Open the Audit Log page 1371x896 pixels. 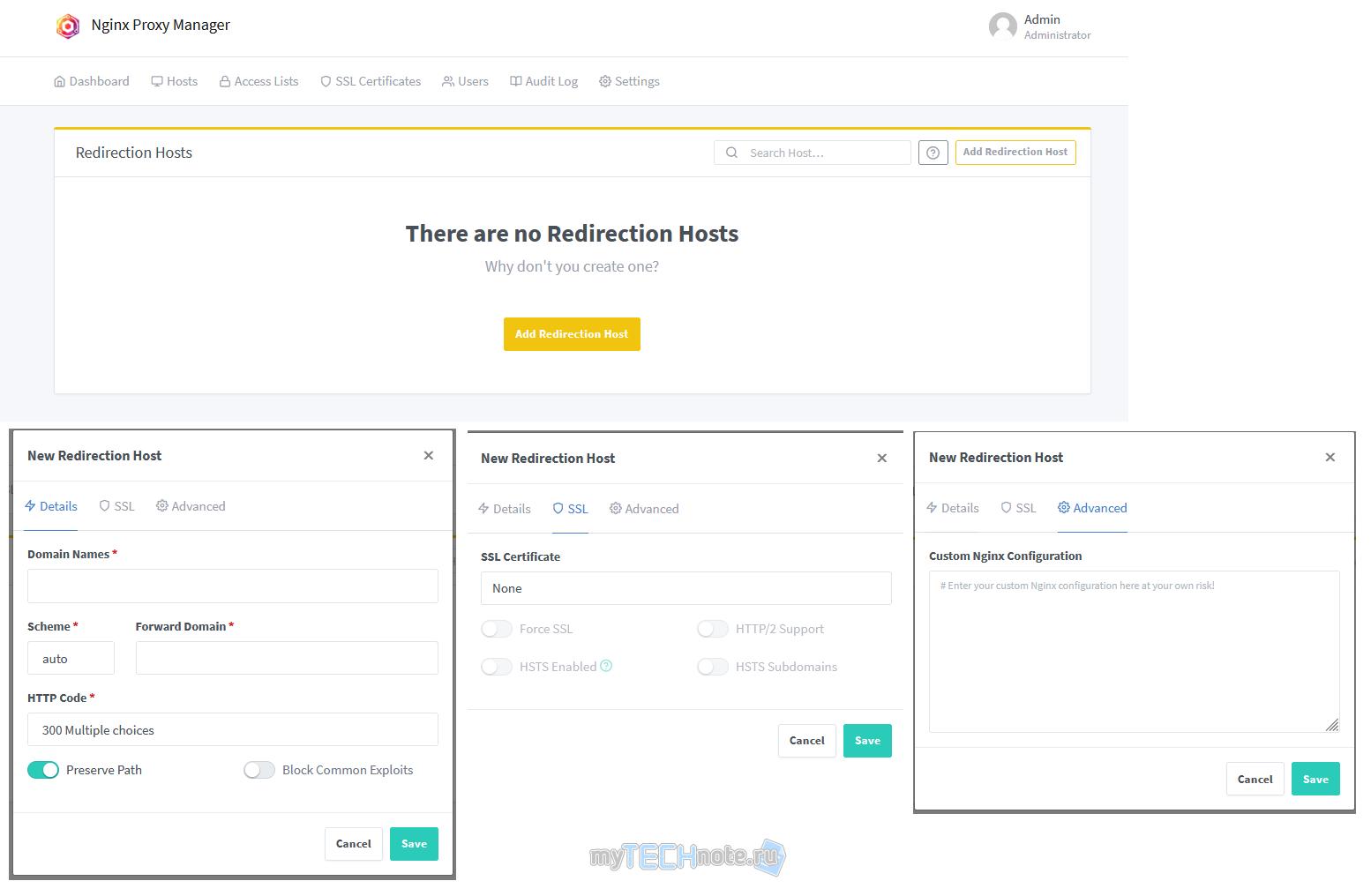[544, 81]
